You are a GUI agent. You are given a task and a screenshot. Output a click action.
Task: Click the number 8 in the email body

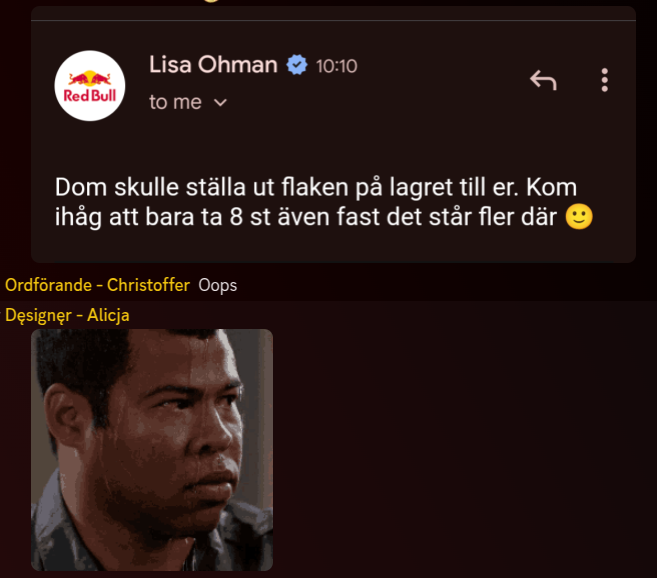236,217
